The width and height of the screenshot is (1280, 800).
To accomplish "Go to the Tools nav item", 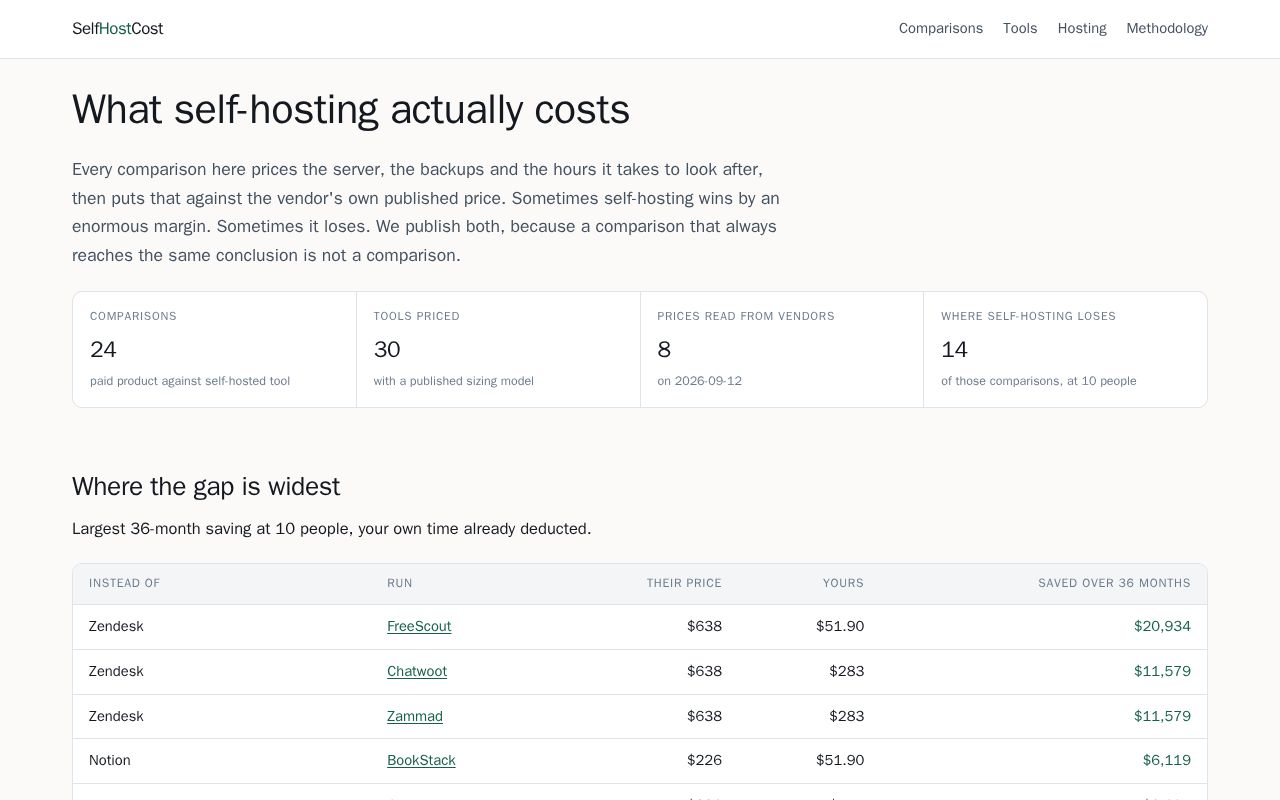I will tap(1020, 28).
